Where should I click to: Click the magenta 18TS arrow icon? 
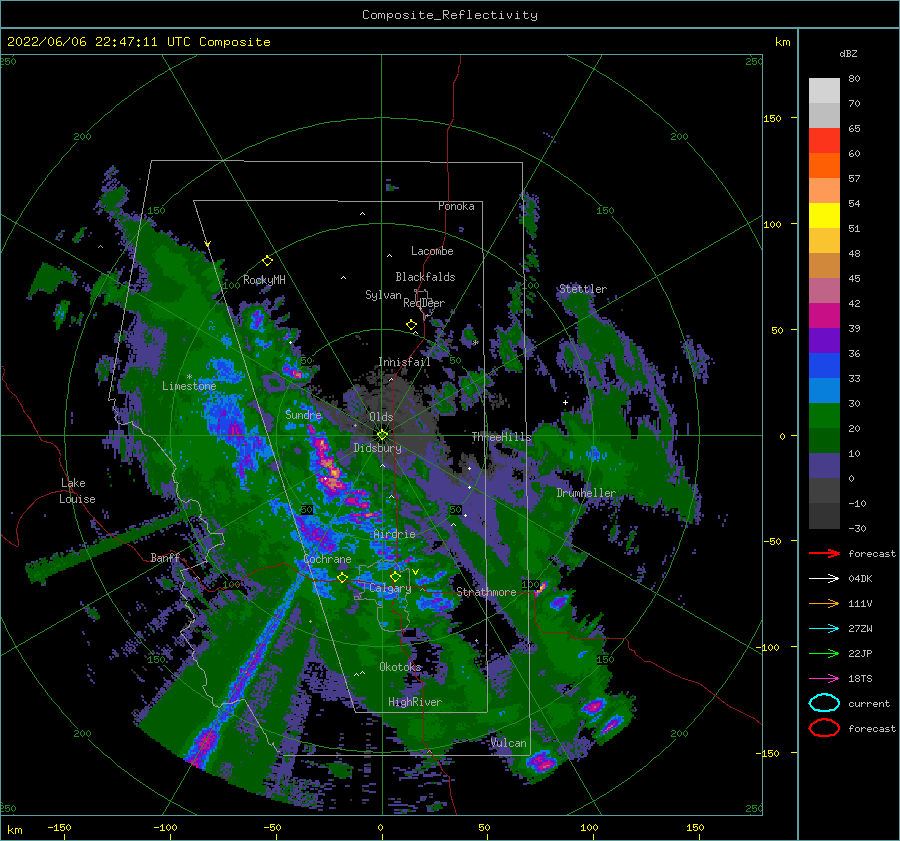click(x=824, y=679)
